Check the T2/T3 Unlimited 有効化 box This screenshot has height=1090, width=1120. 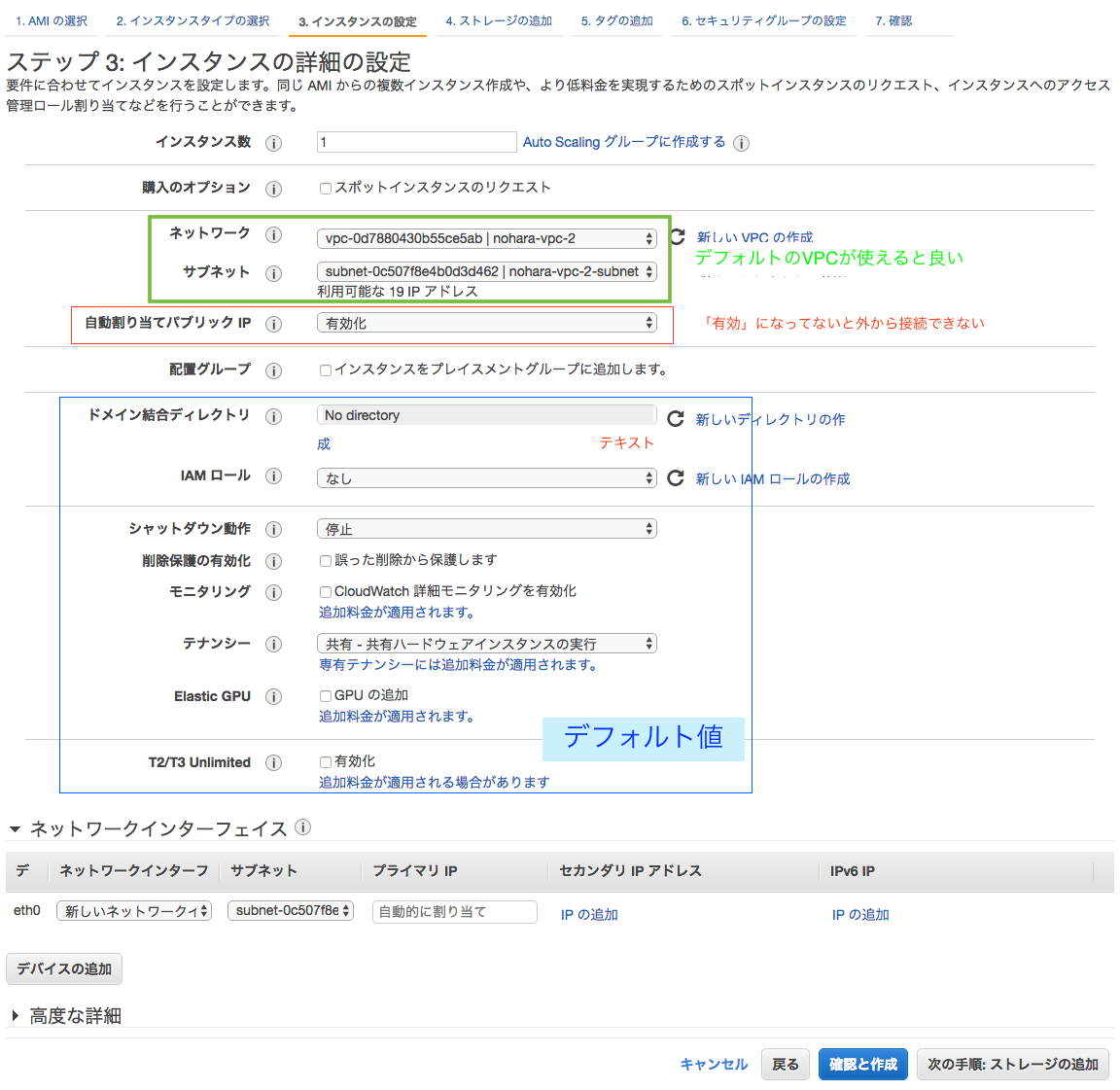tap(326, 761)
